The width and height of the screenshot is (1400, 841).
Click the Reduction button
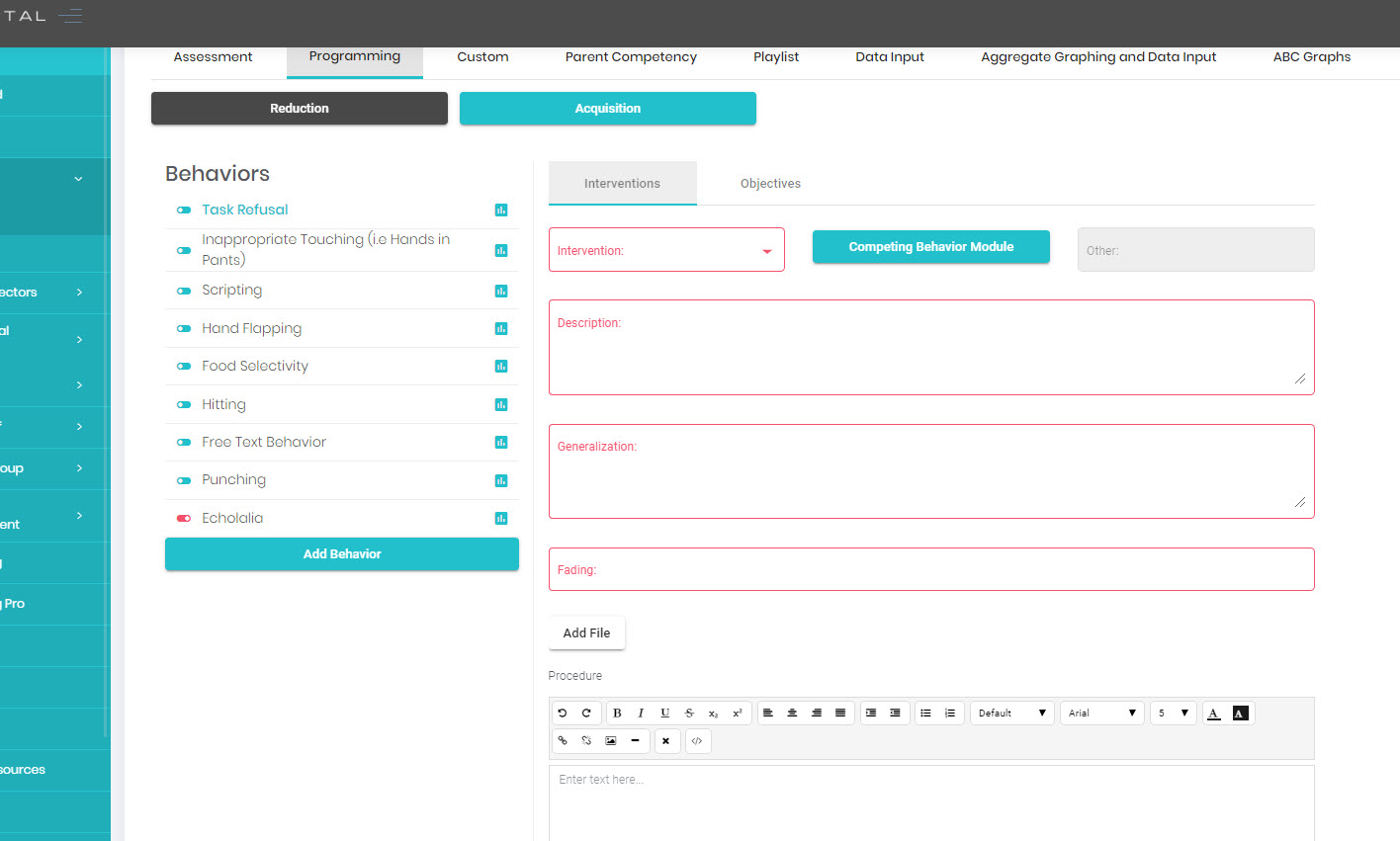(300, 109)
